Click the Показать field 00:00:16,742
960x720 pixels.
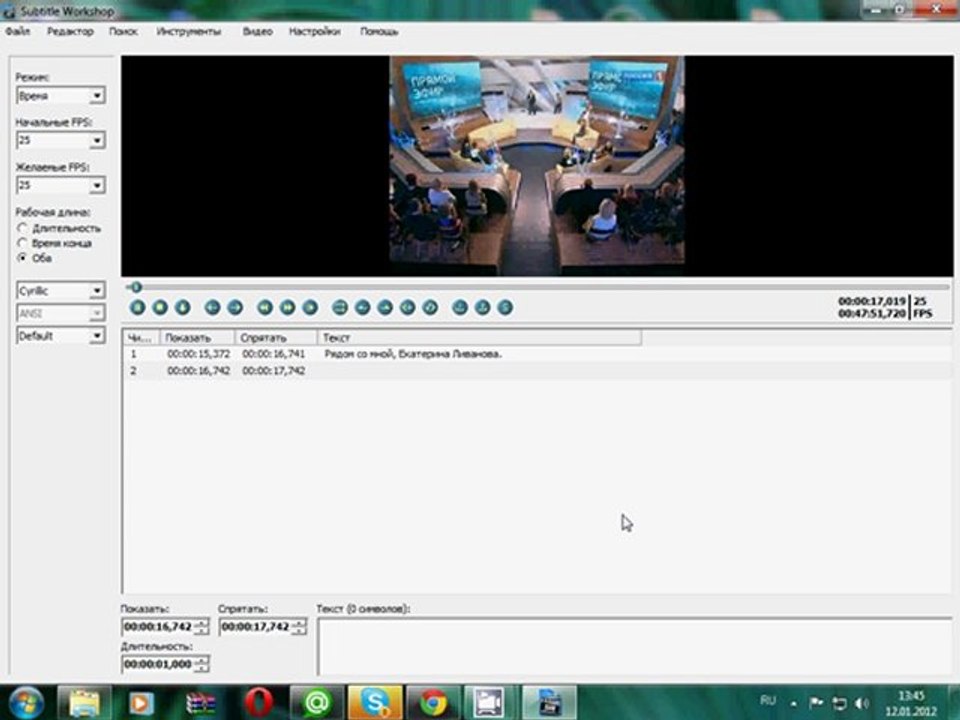(x=158, y=626)
